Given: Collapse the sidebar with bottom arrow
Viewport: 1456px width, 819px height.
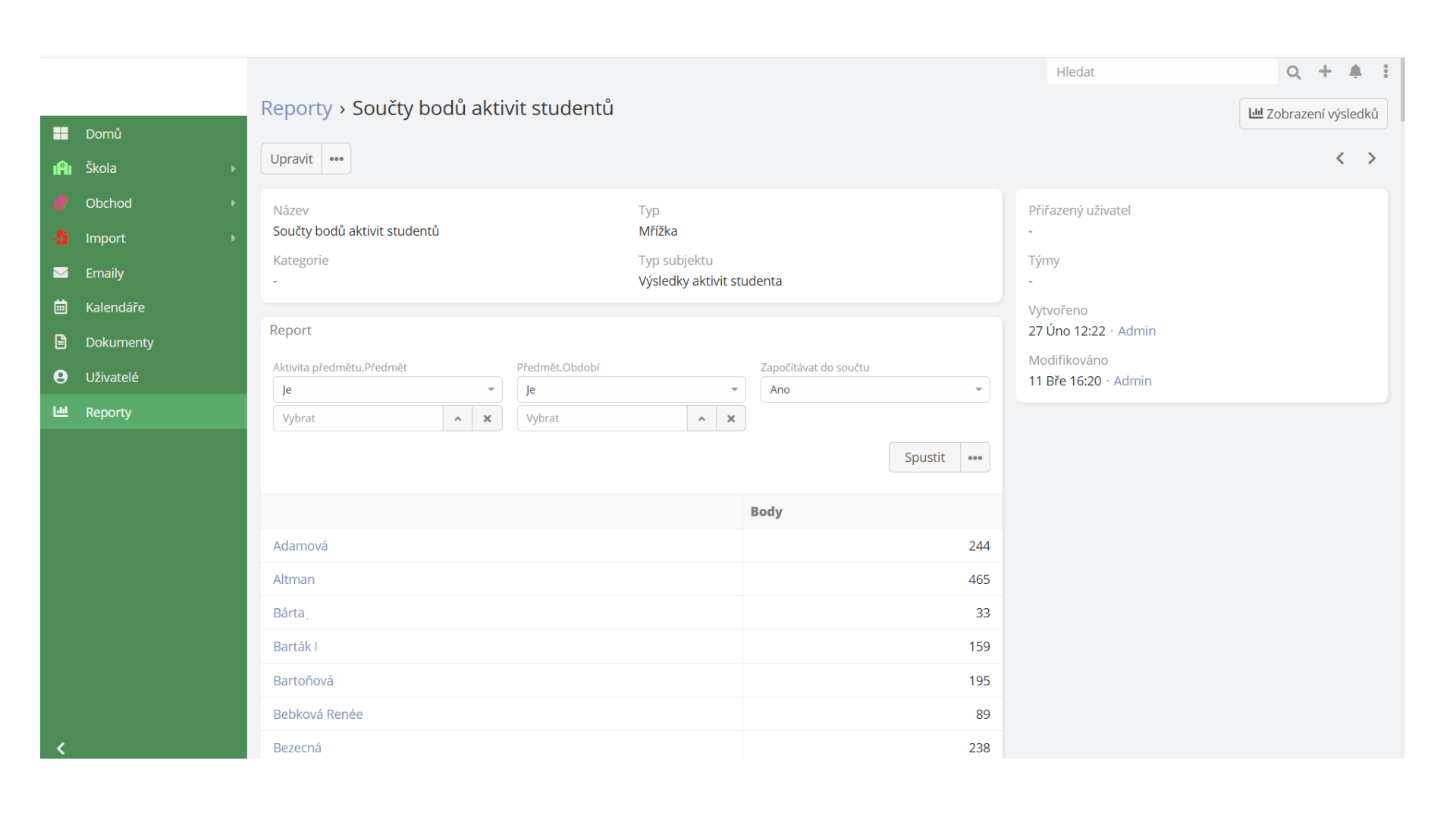Looking at the screenshot, I should tap(61, 748).
